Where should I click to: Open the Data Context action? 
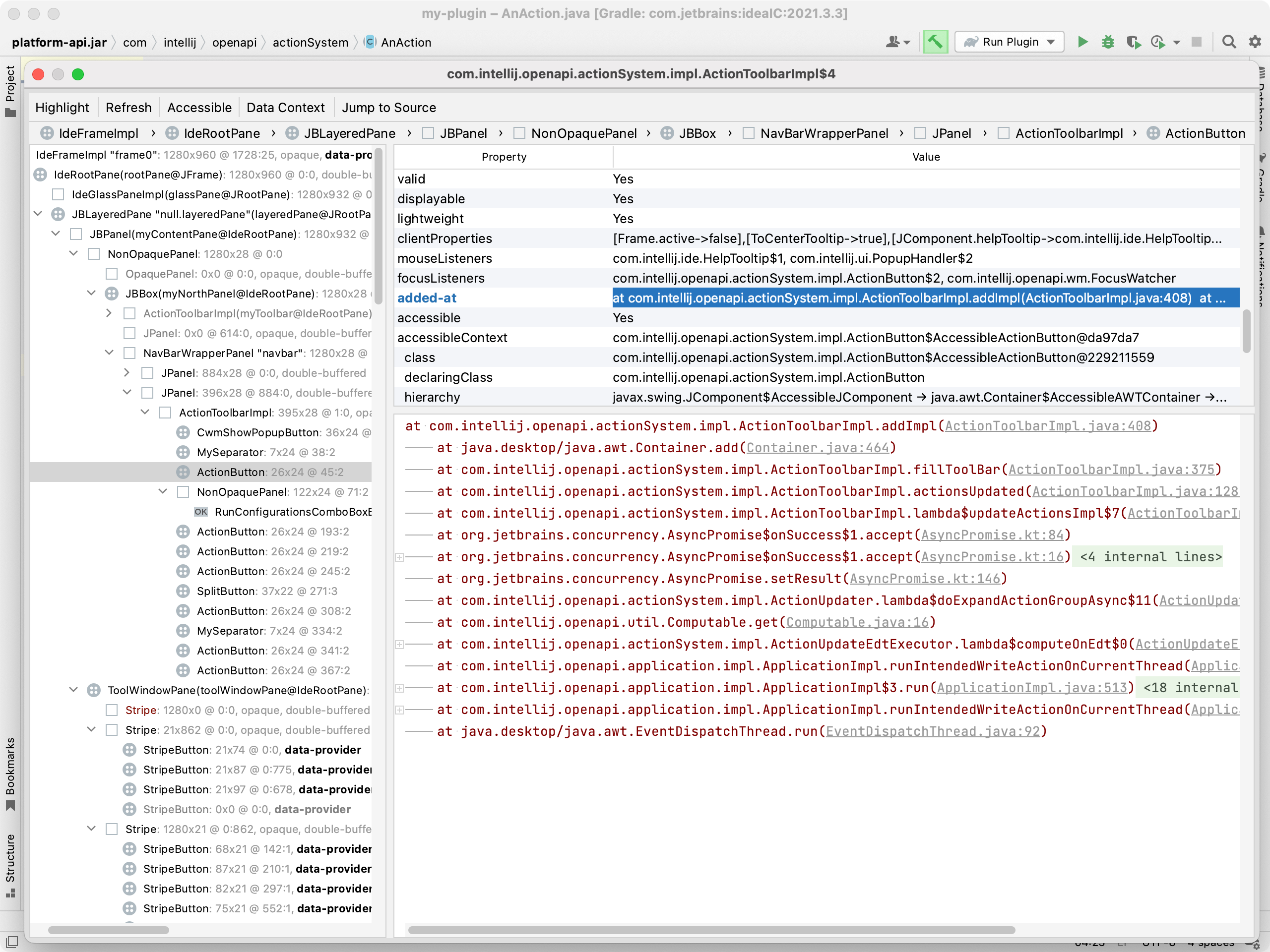coord(285,107)
